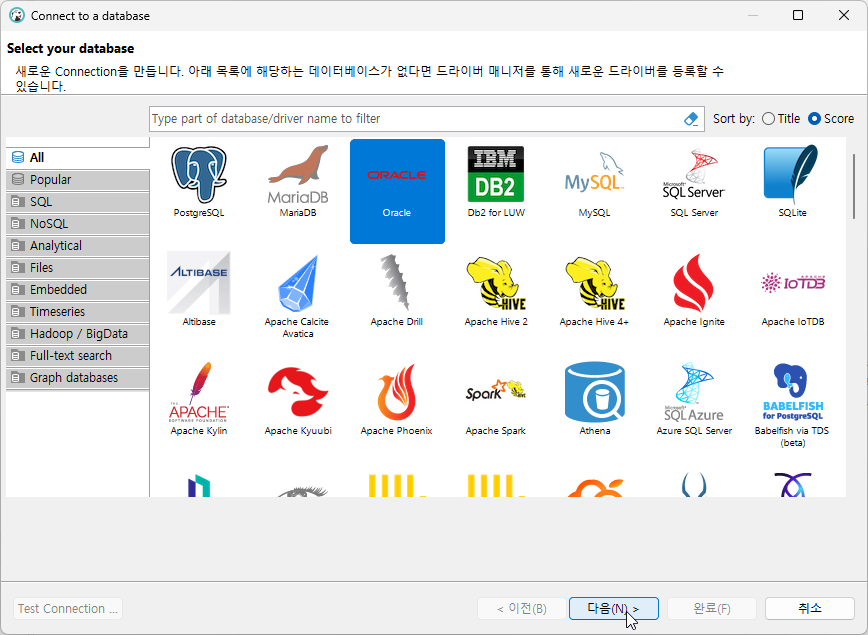The height and width of the screenshot is (635, 868).
Task: Click the disabled < 이전(B) button
Action: pos(522,608)
